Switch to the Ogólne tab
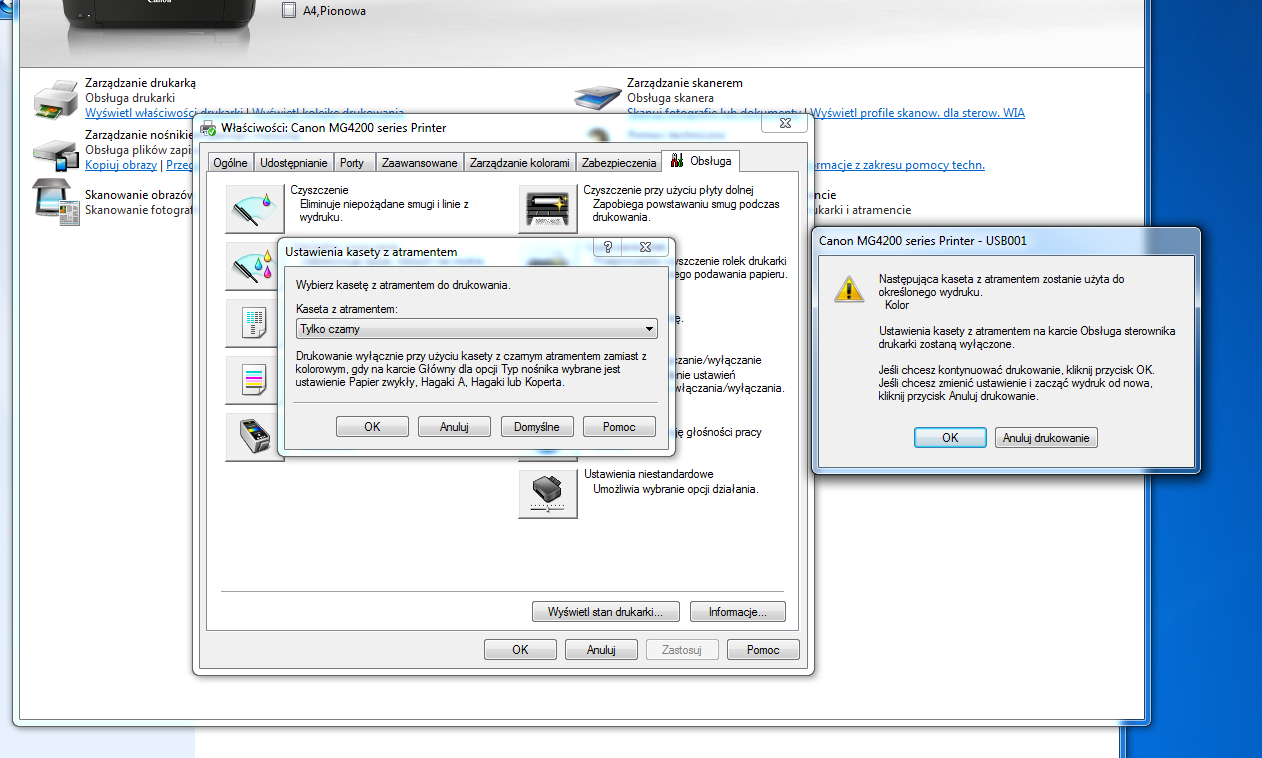 230,163
